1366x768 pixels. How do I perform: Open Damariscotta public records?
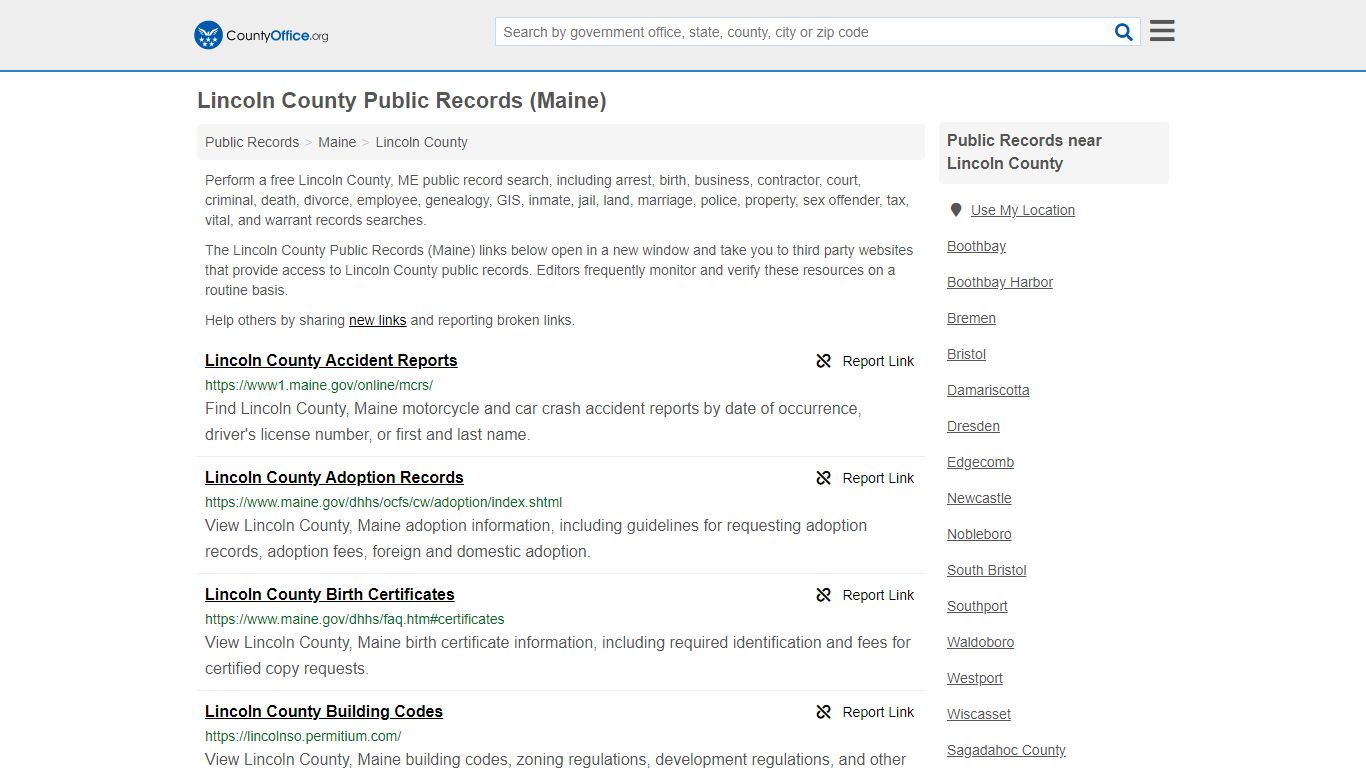tap(988, 390)
